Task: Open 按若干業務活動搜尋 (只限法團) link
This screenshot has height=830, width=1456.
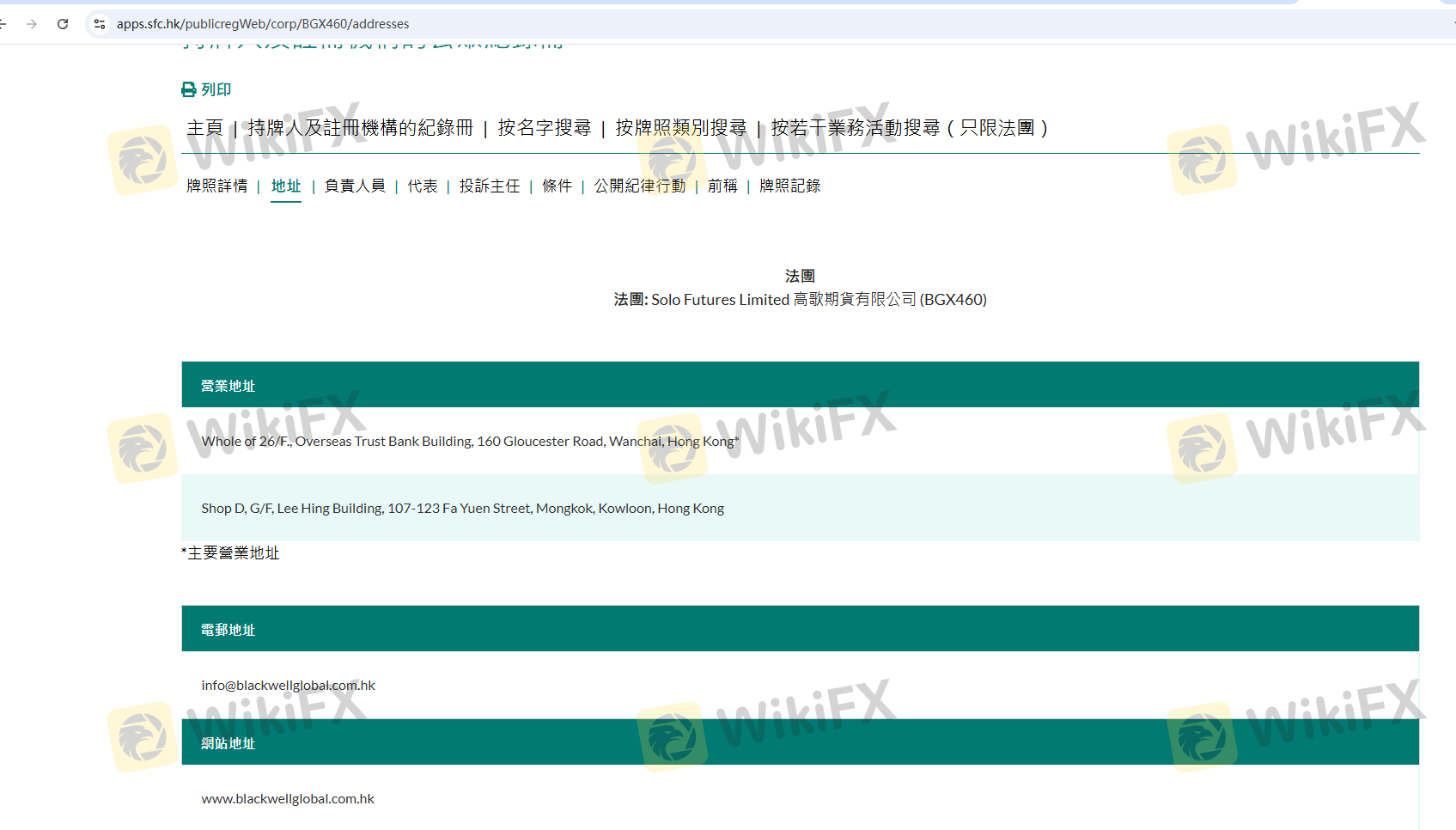Action: click(909, 128)
